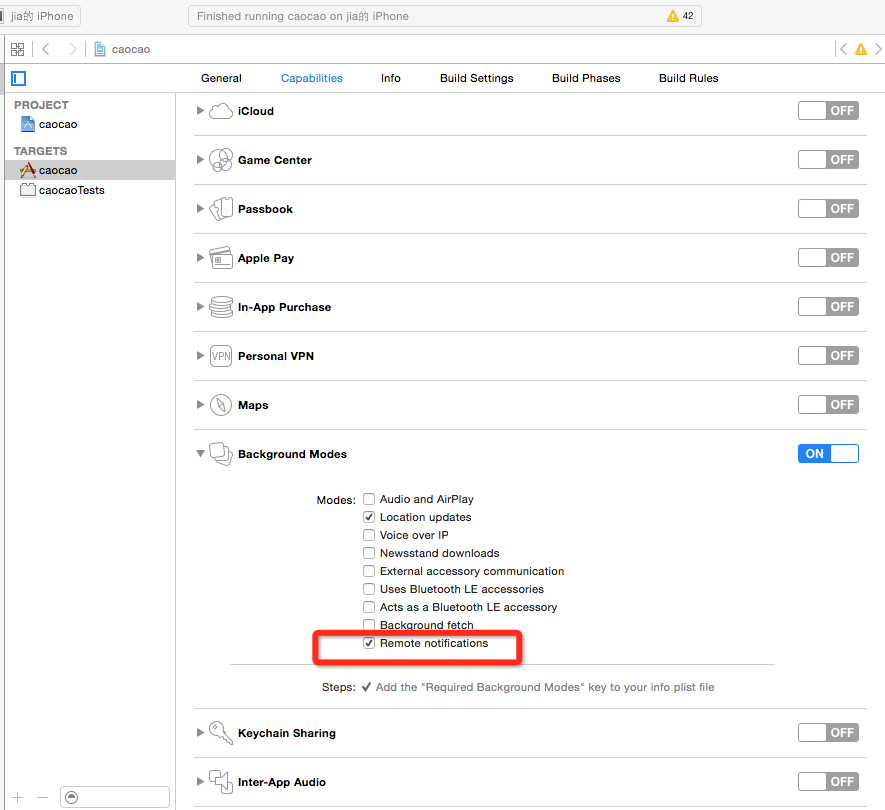
Task: Turn on the Apple Pay switch
Action: tap(828, 257)
